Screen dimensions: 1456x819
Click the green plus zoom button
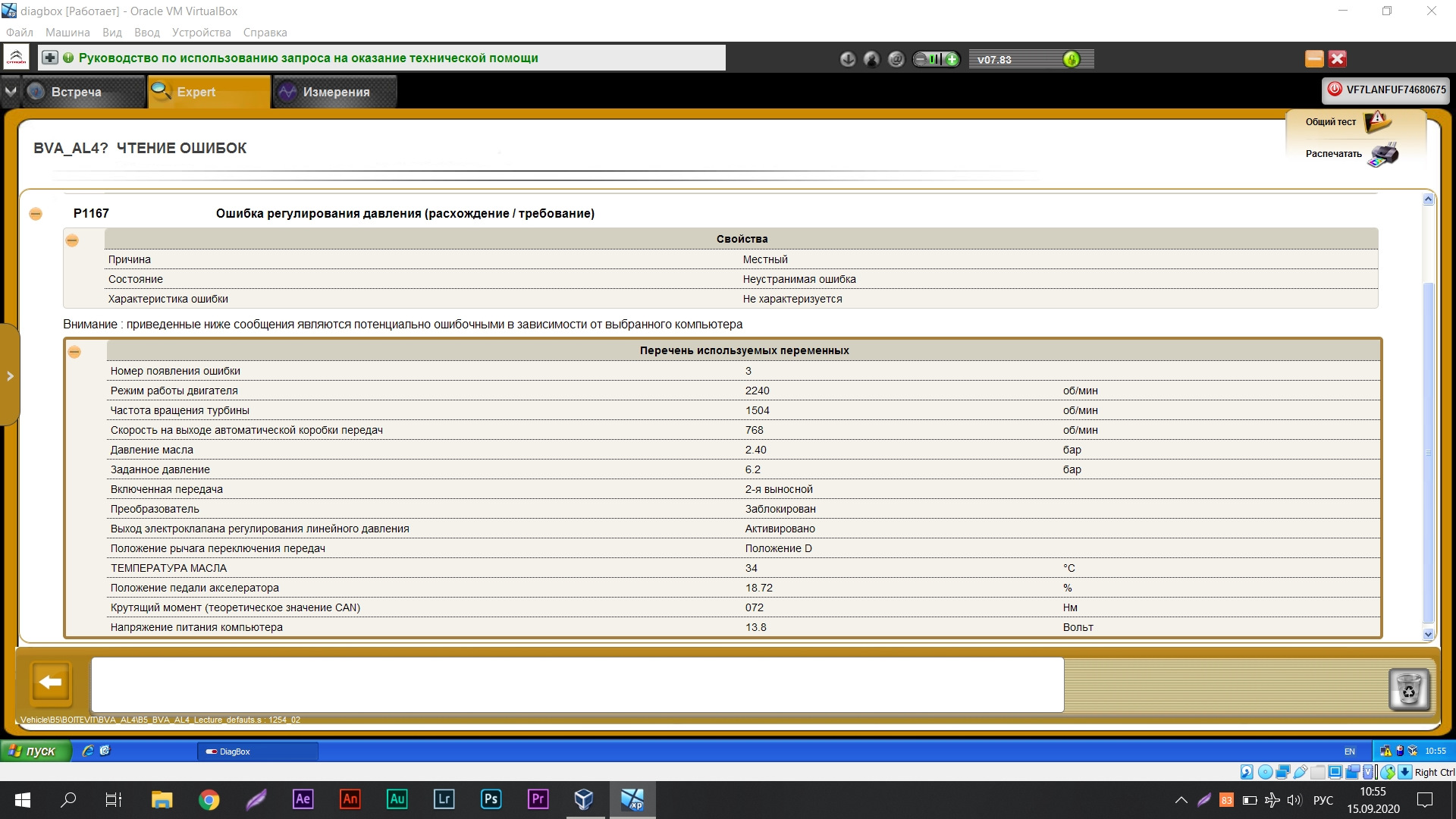click(952, 59)
